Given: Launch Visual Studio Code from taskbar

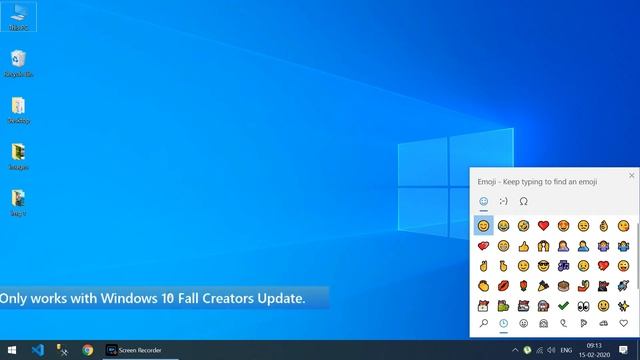Looking at the screenshot, I should coord(38,350).
